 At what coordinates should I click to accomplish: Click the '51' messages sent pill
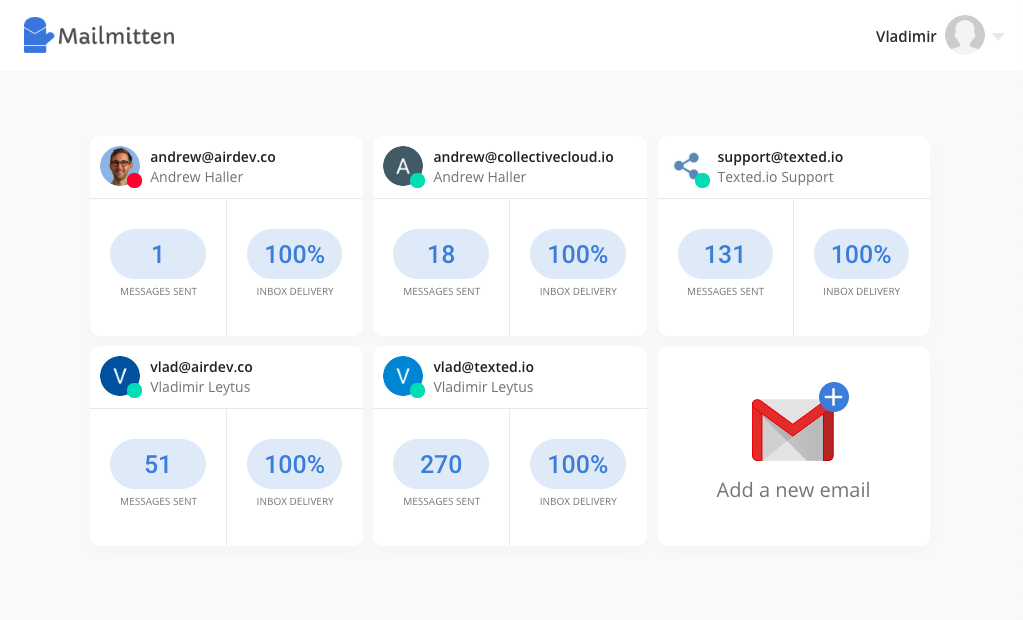pyautogui.click(x=158, y=464)
